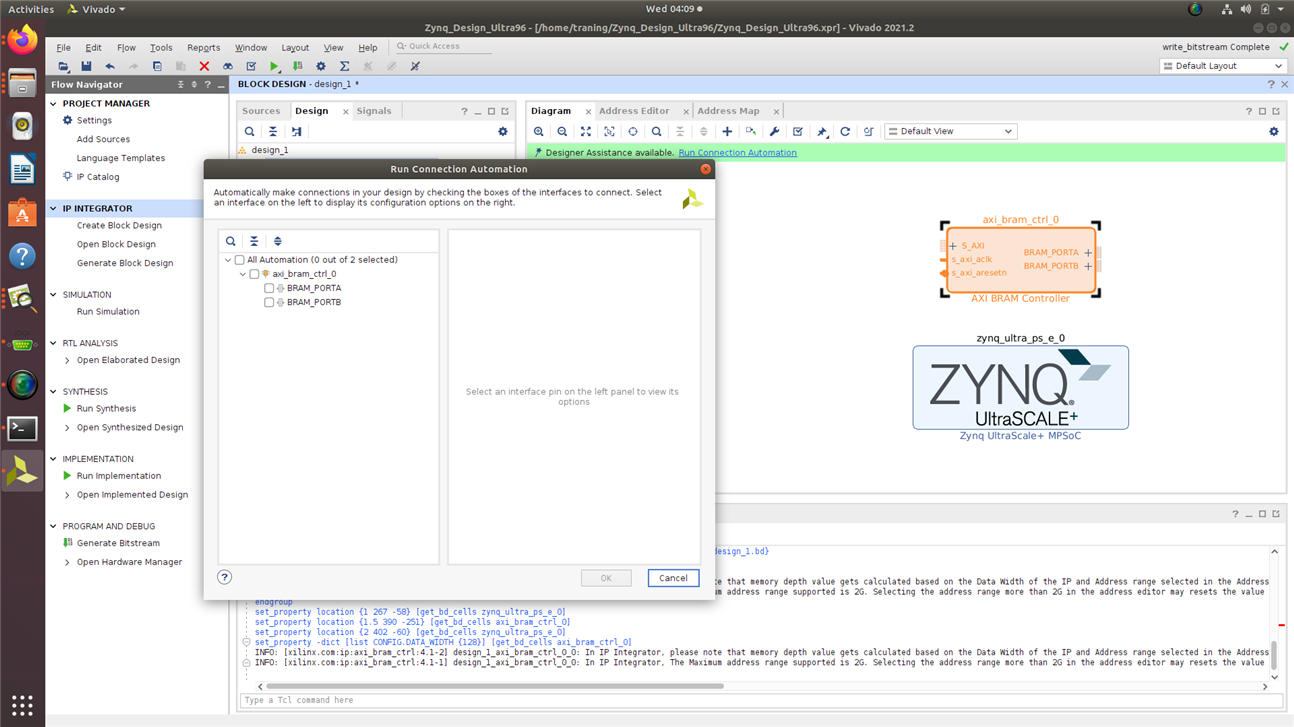Check the All Automation checkbox

pos(240,260)
